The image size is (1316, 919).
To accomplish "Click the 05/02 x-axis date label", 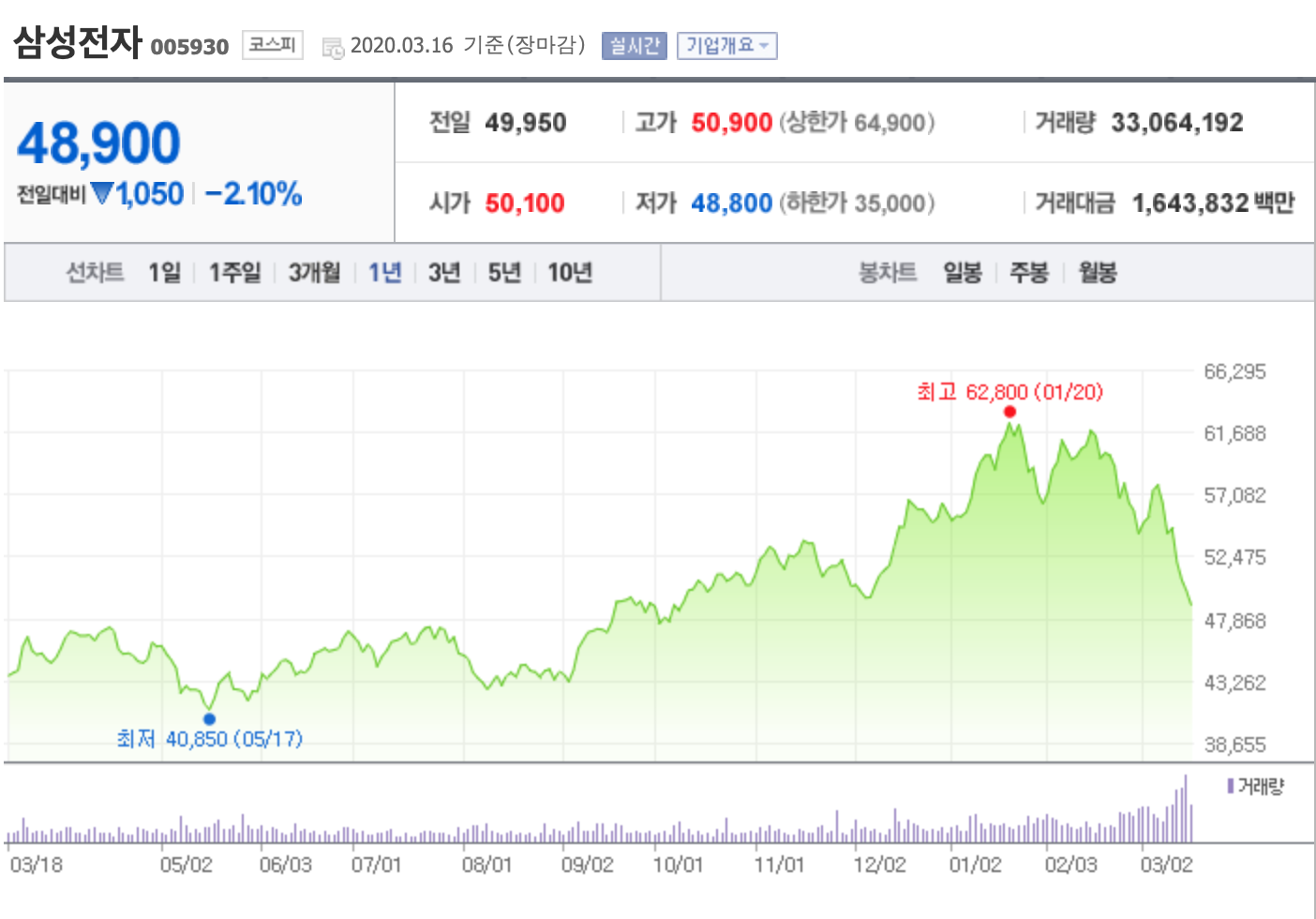I will 186,865.
